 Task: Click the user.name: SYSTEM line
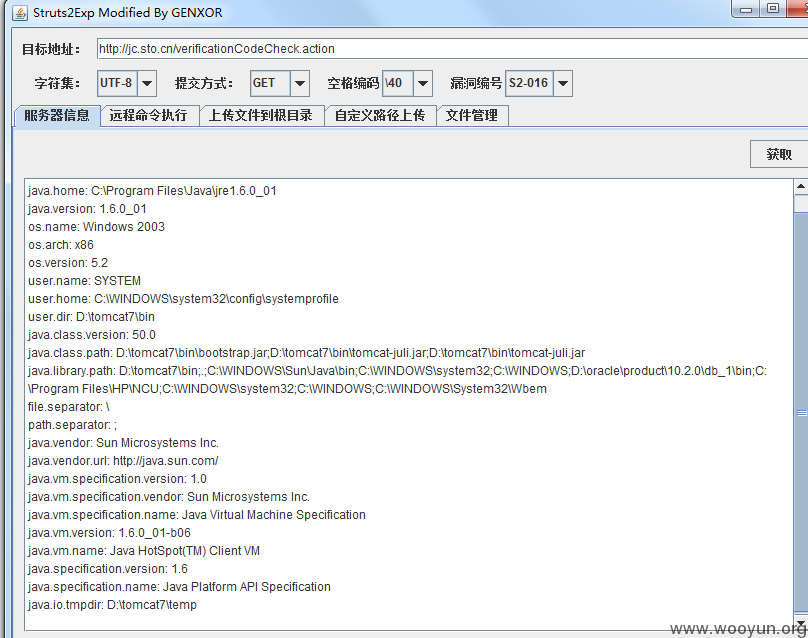(x=84, y=281)
